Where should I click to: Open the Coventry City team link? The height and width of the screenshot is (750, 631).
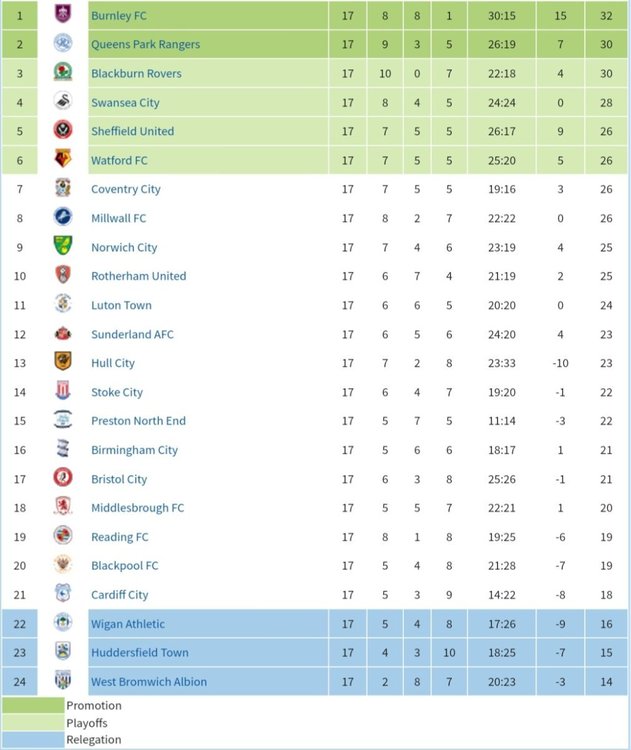(126, 189)
